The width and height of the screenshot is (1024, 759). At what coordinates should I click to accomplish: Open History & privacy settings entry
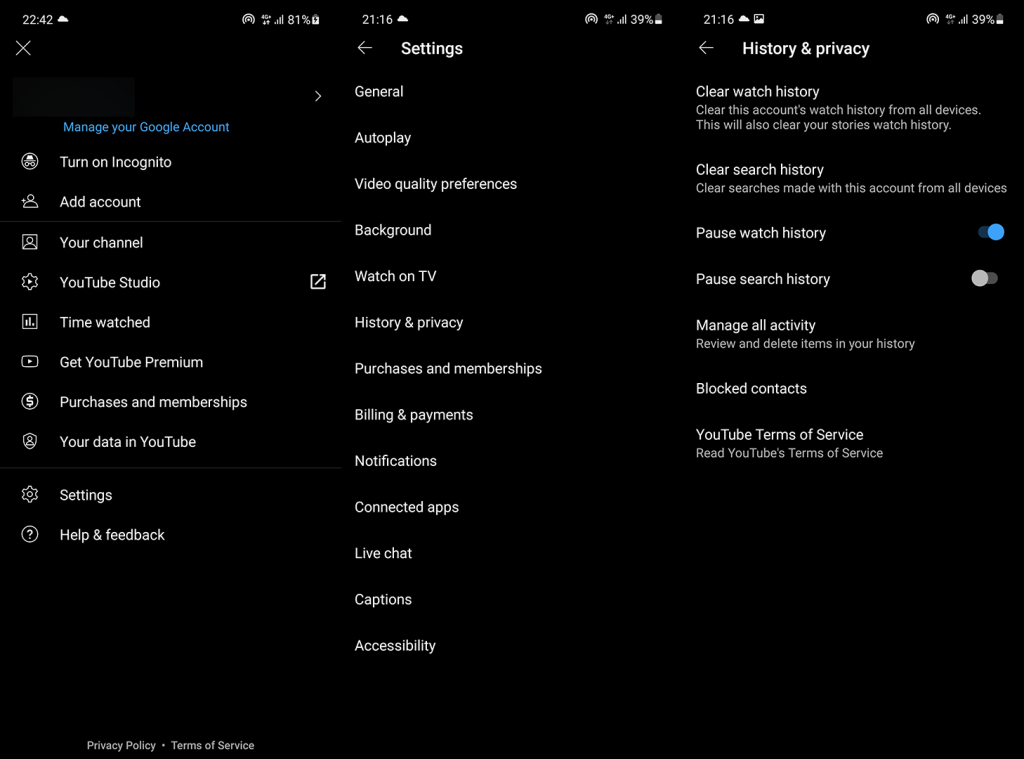point(409,322)
